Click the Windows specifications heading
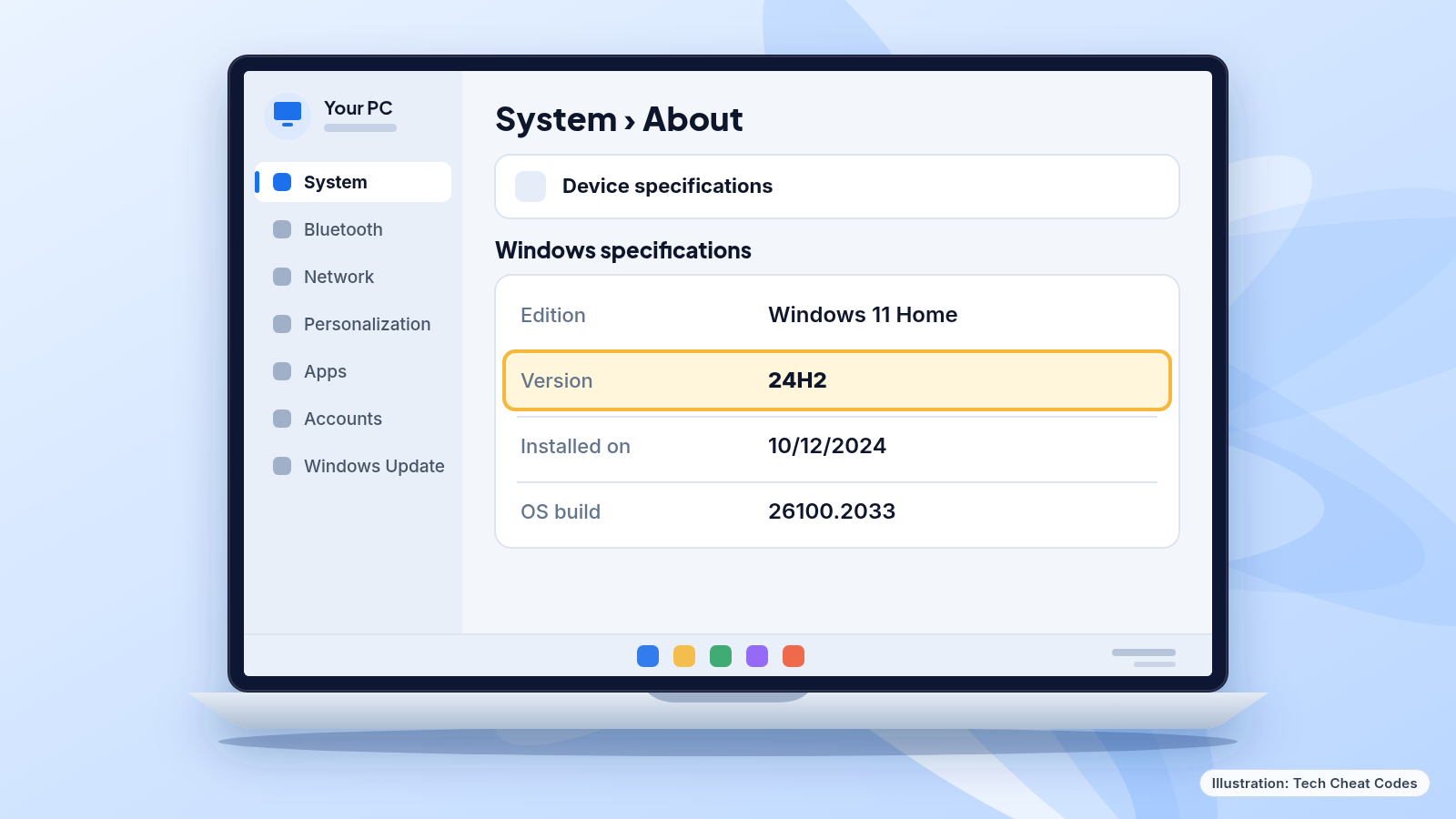Screen dimensions: 1456x819 point(623,250)
